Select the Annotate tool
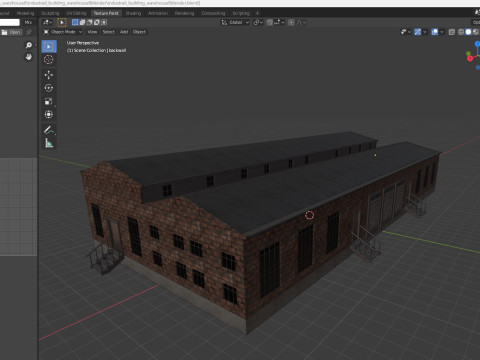480x360 pixels. click(49, 130)
